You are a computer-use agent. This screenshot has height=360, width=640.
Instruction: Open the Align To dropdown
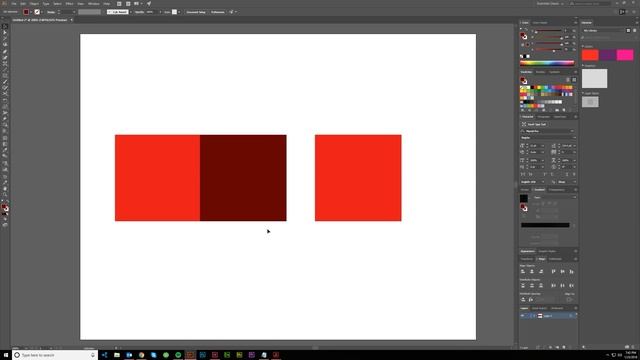(x=569, y=300)
